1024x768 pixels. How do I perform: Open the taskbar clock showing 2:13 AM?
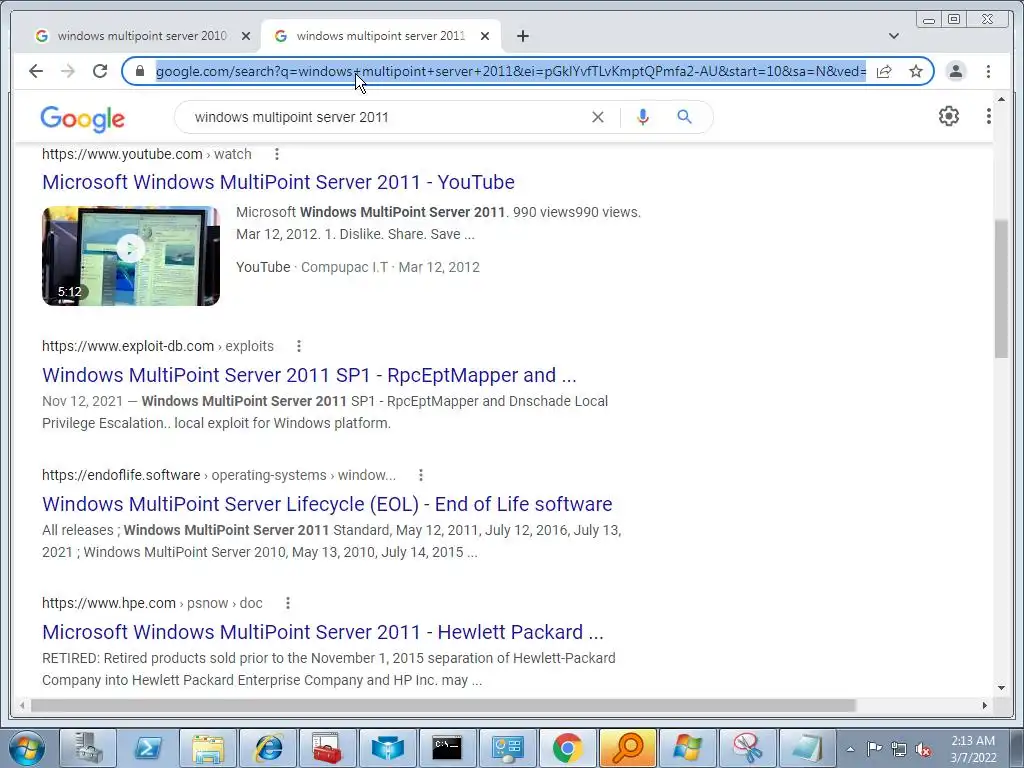pyautogui.click(x=973, y=749)
